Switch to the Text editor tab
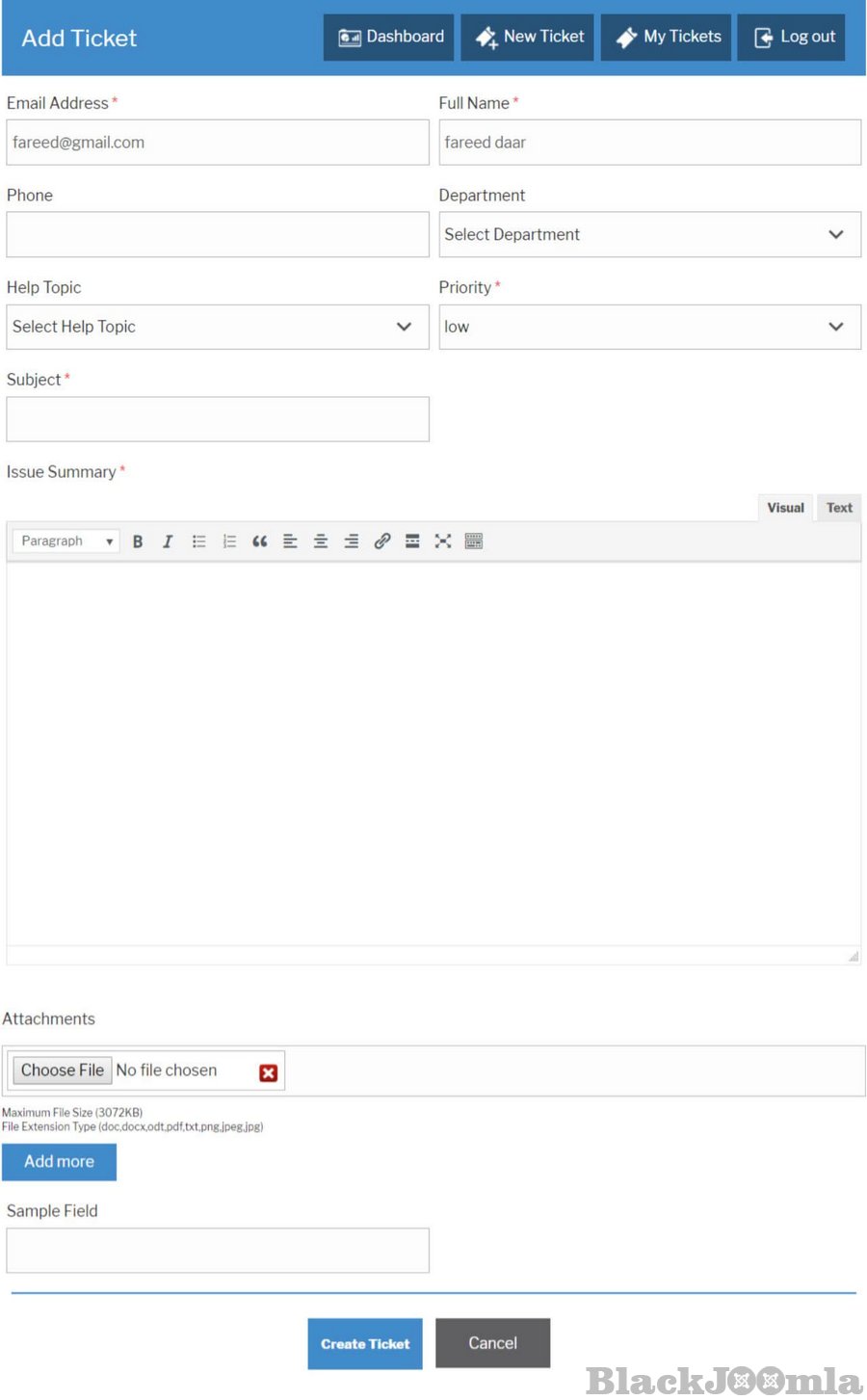 pos(839,508)
